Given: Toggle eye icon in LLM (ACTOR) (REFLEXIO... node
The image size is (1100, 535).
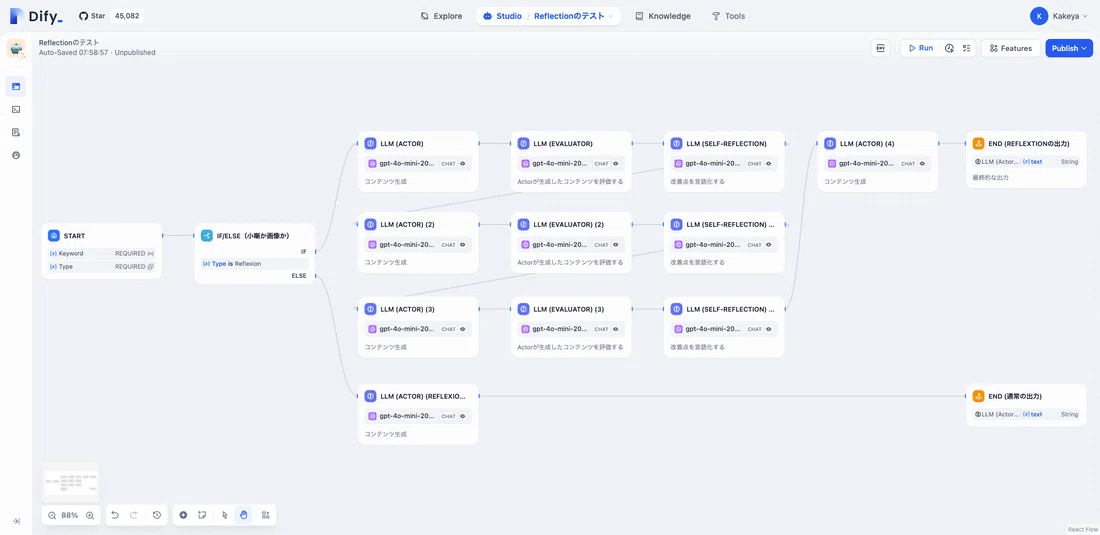Looking at the screenshot, I should [x=463, y=416].
